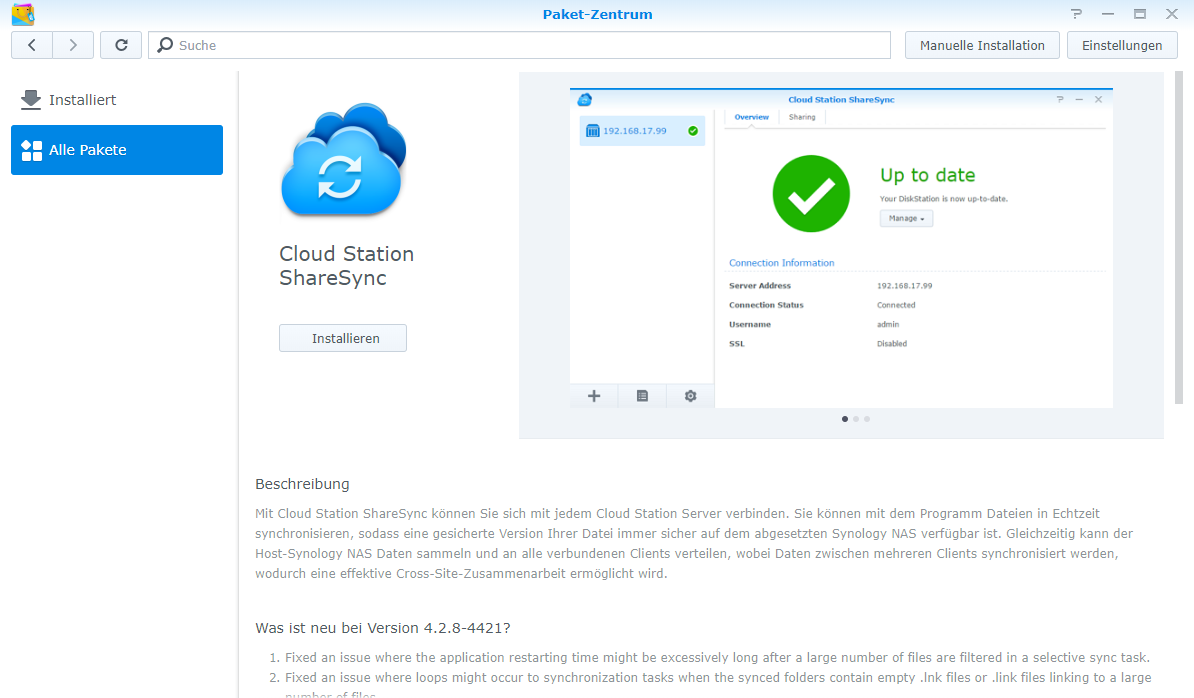Focus the Suche search field

(519, 45)
